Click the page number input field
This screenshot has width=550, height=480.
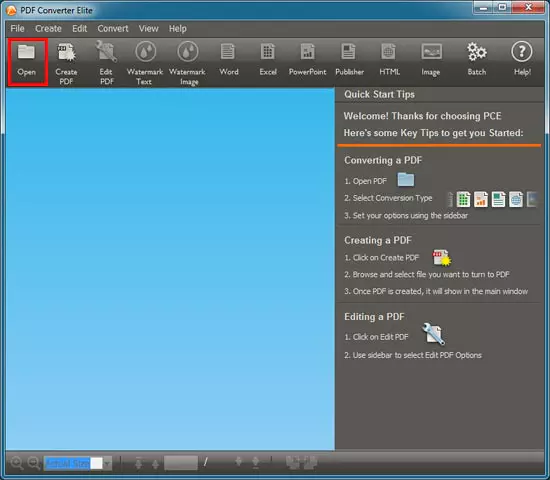181,463
